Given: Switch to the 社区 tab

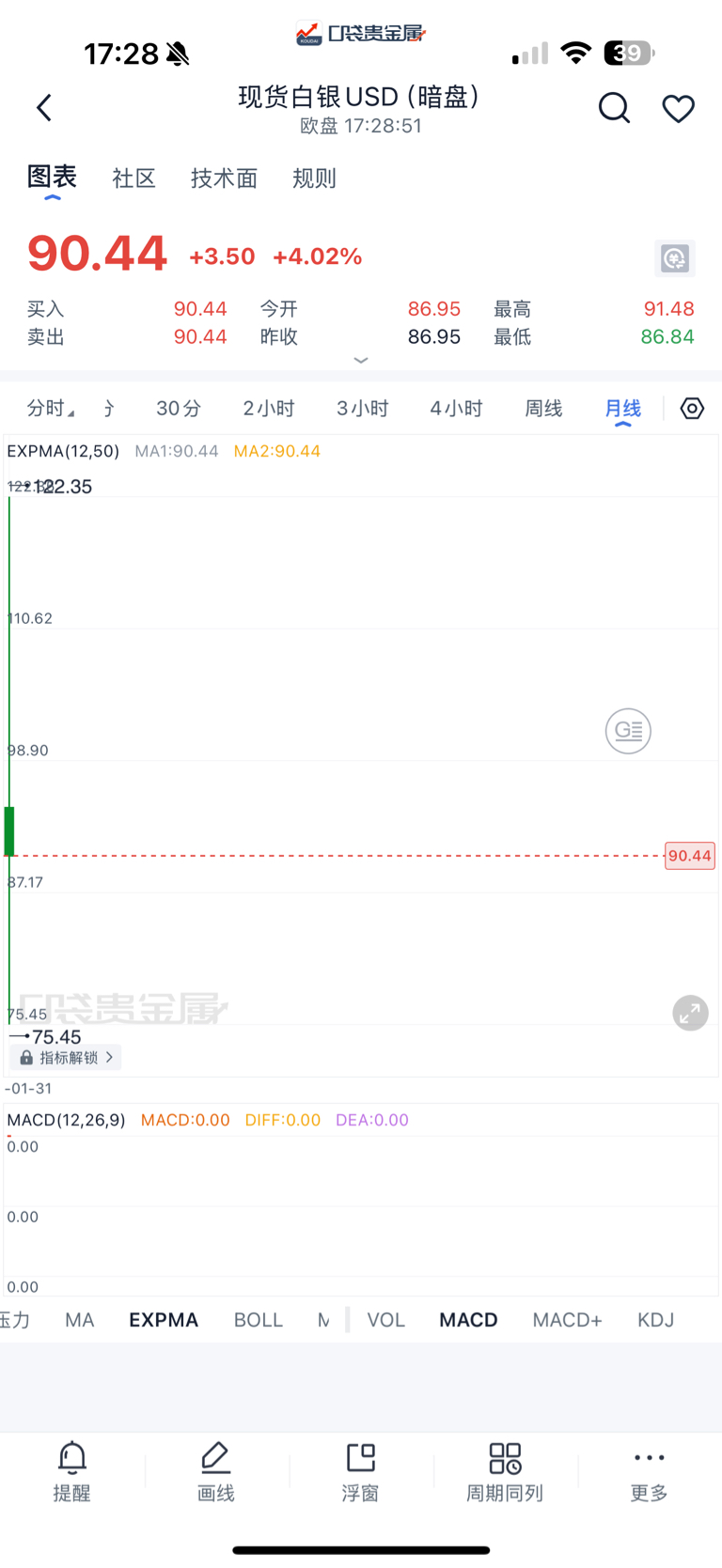Looking at the screenshot, I should [x=133, y=179].
